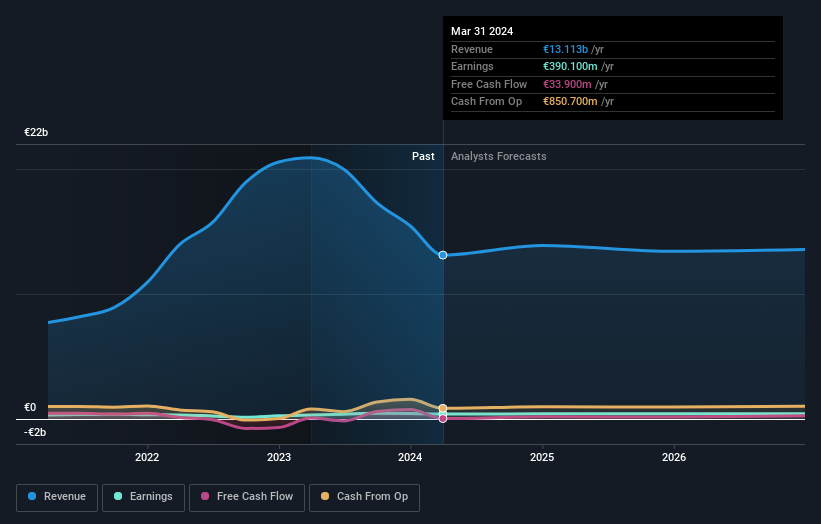Click the Earnings row label in tooltip
This screenshot has height=524, width=821.
pos(472,66)
